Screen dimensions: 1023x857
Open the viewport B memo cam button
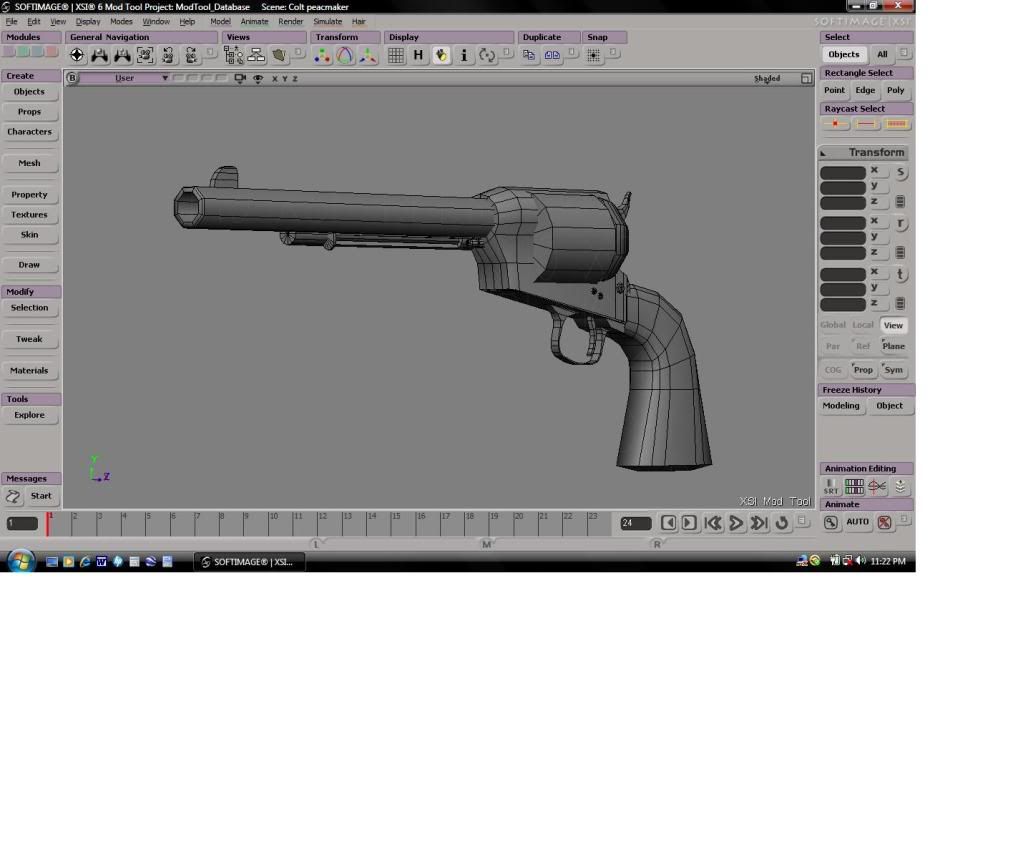[72, 78]
